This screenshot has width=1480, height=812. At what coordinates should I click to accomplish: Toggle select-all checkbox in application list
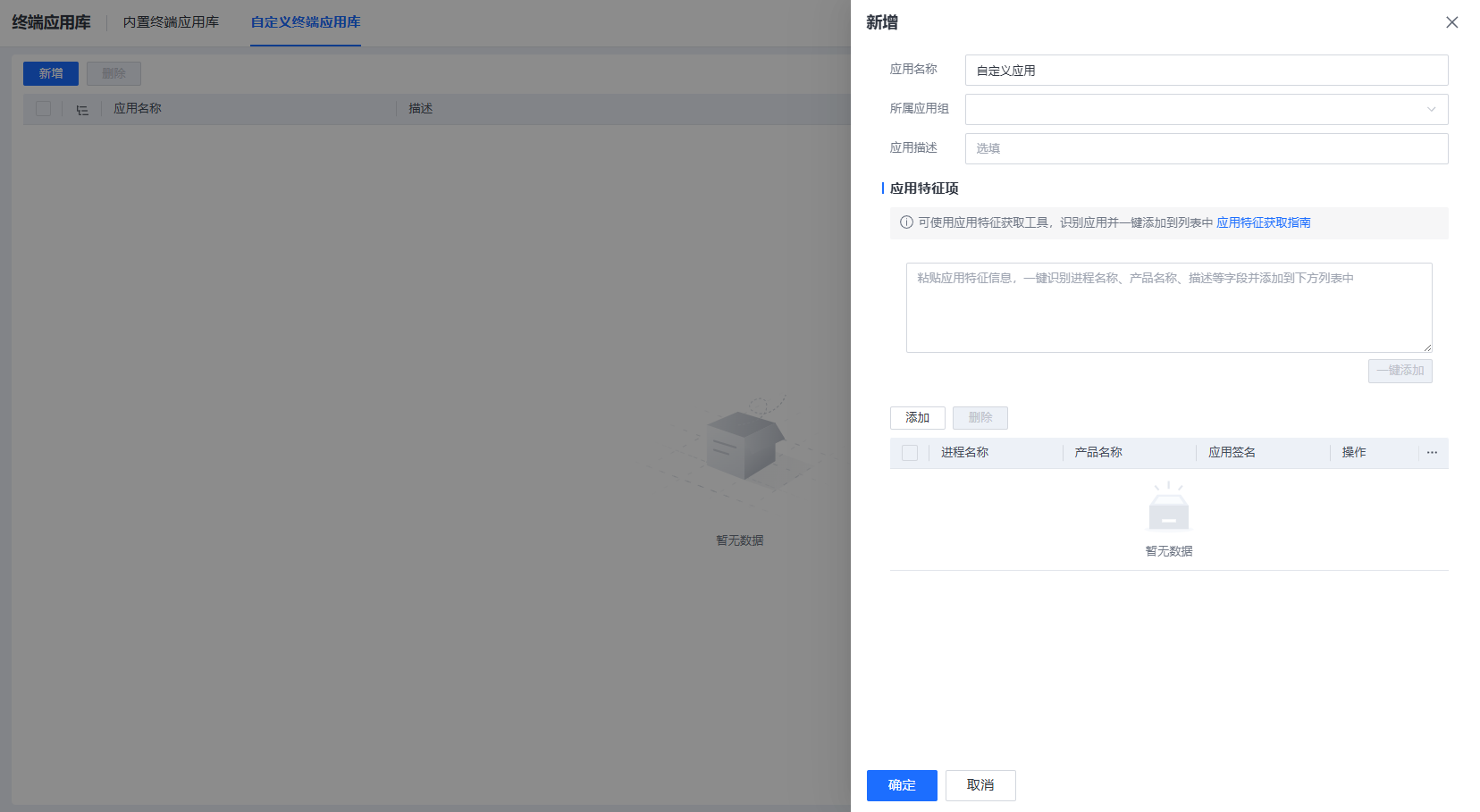[x=43, y=109]
